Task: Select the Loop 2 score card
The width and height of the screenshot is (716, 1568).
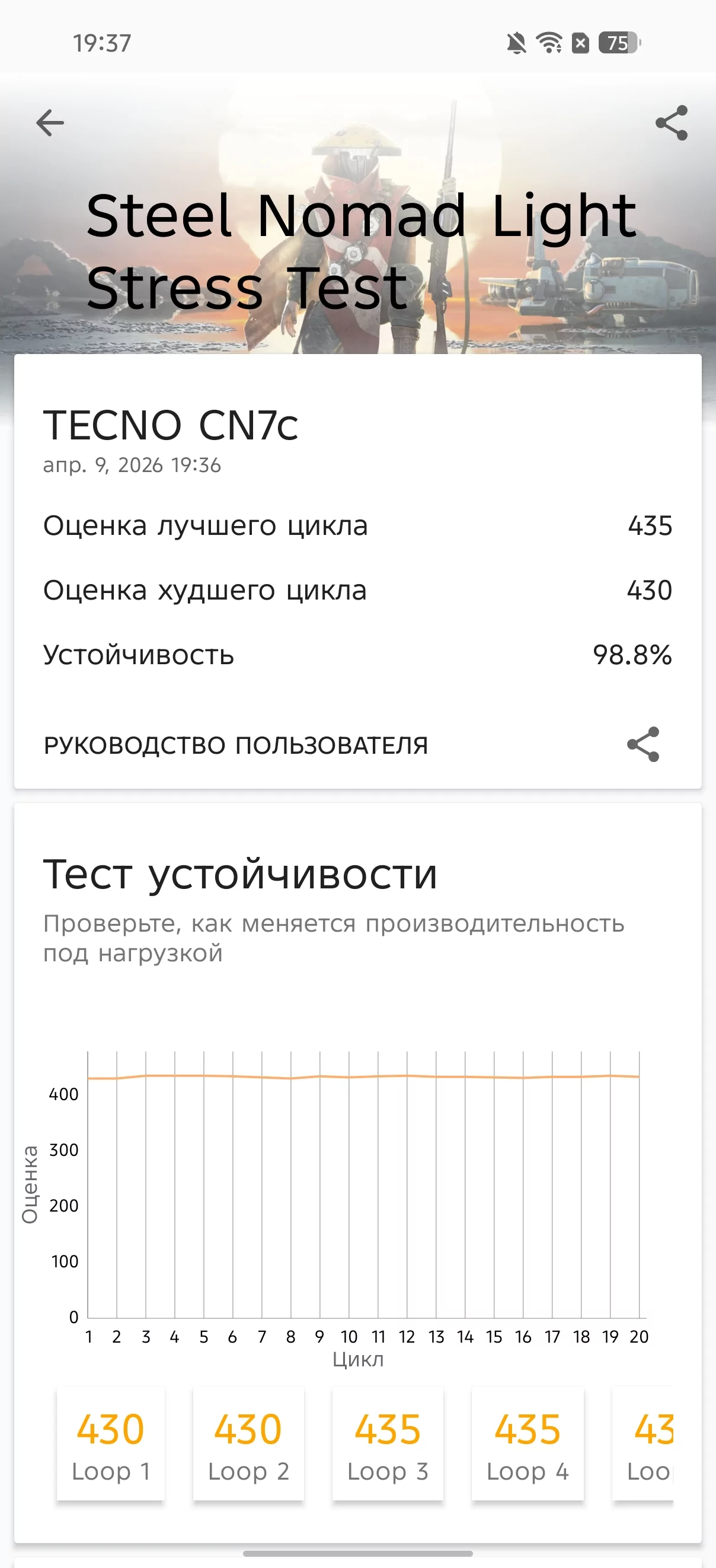Action: tap(248, 1444)
